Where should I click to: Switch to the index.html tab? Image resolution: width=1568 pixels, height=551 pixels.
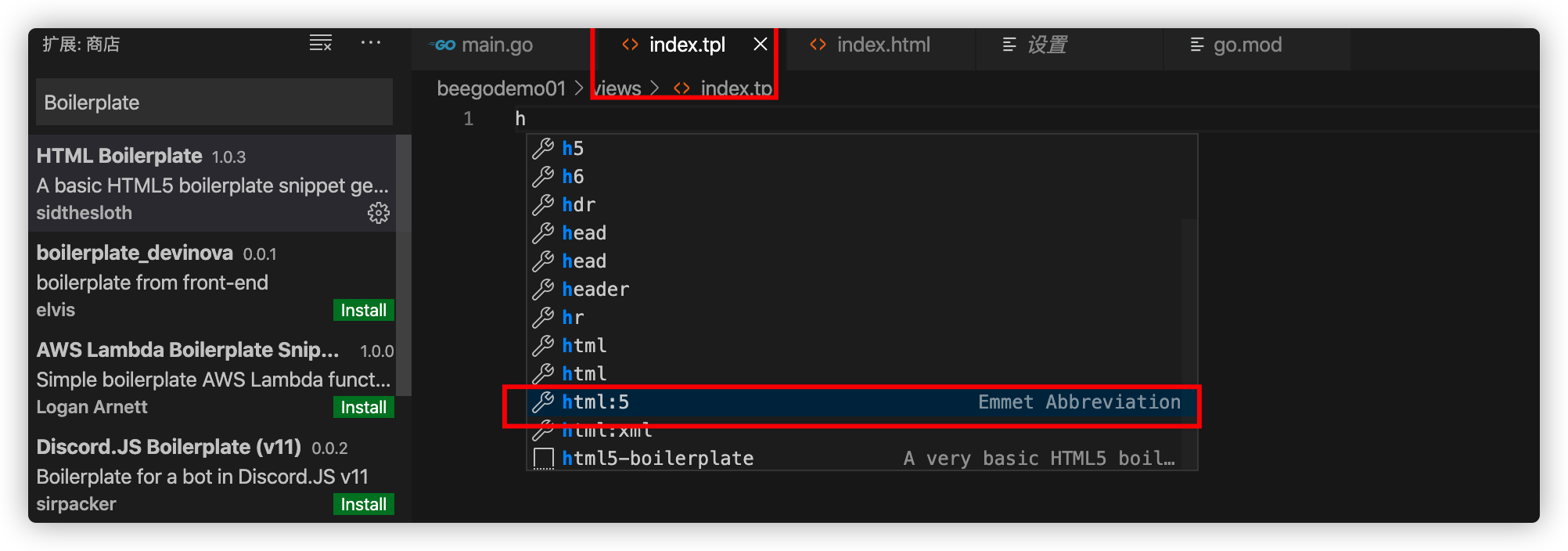point(882,45)
